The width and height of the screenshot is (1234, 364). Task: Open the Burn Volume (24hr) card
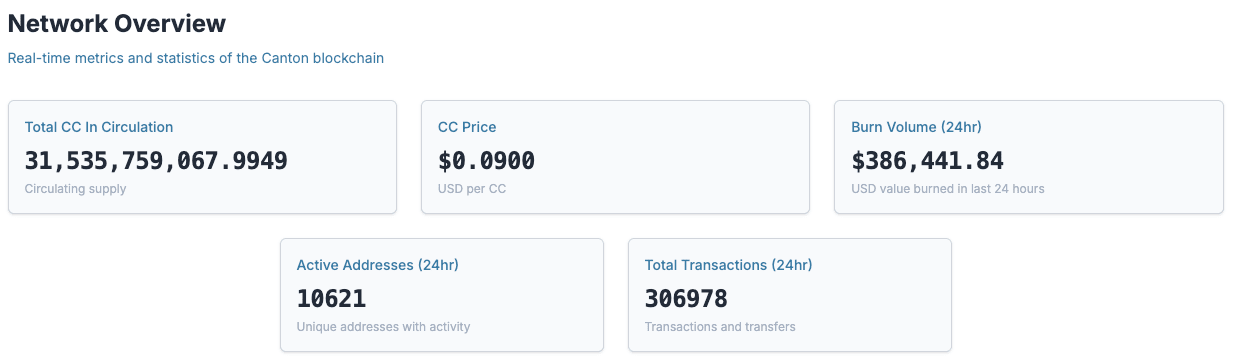(x=1029, y=157)
